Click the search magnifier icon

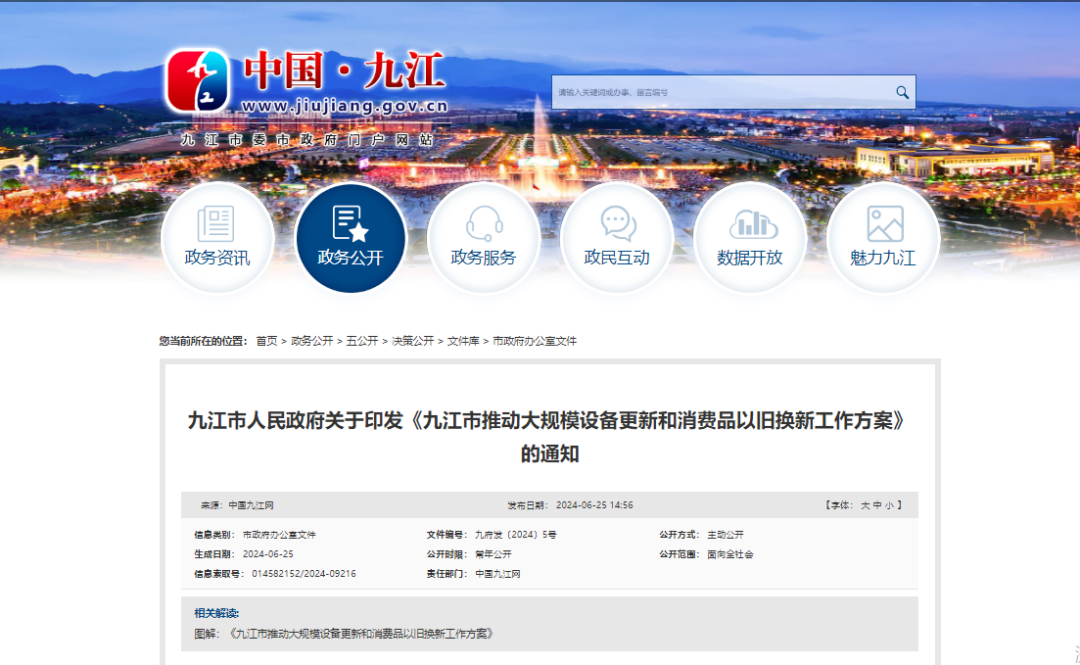click(902, 92)
